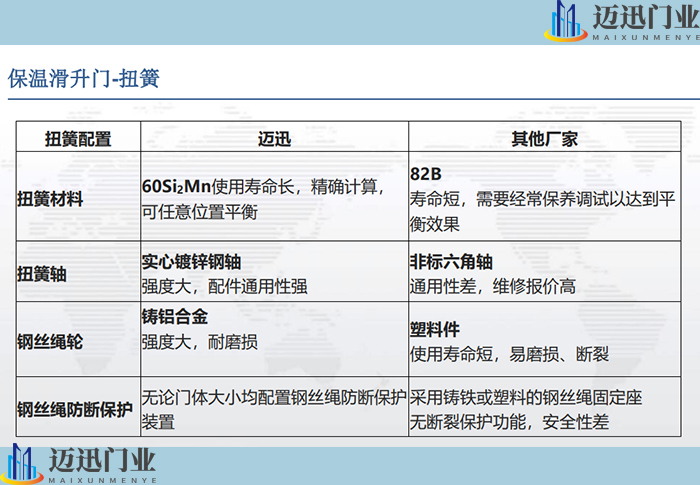The height and width of the screenshot is (485, 700).
Task: Click the text 无断裂保护功能，安全性差
Action: [509, 422]
